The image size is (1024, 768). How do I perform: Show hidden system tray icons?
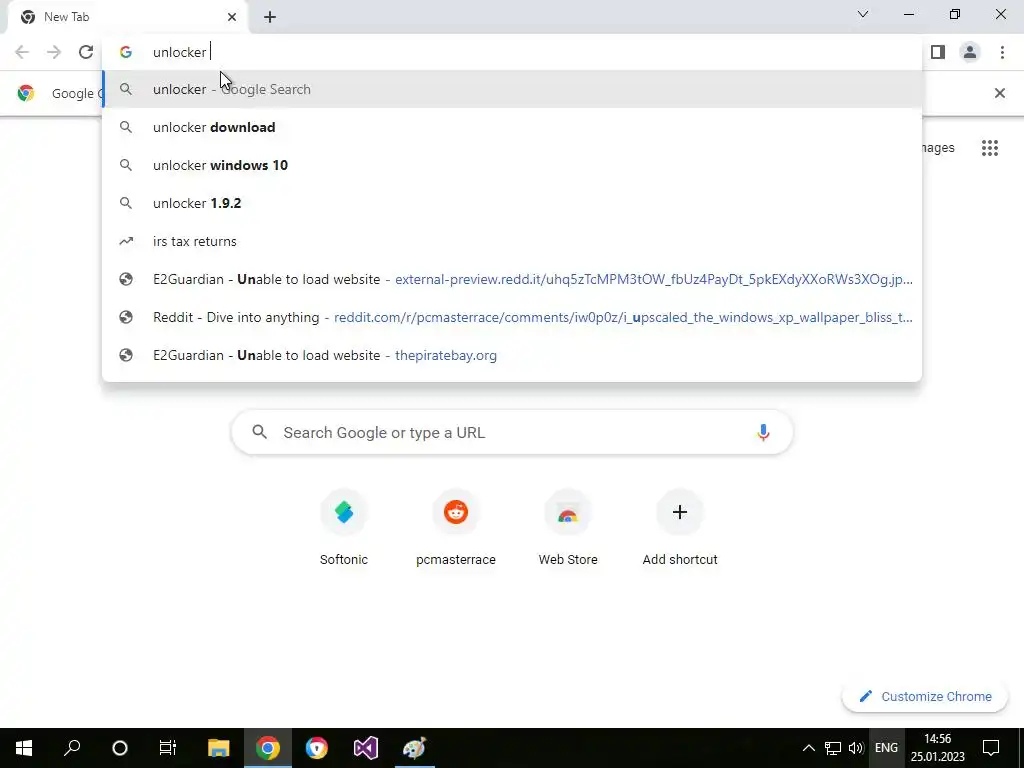point(808,748)
